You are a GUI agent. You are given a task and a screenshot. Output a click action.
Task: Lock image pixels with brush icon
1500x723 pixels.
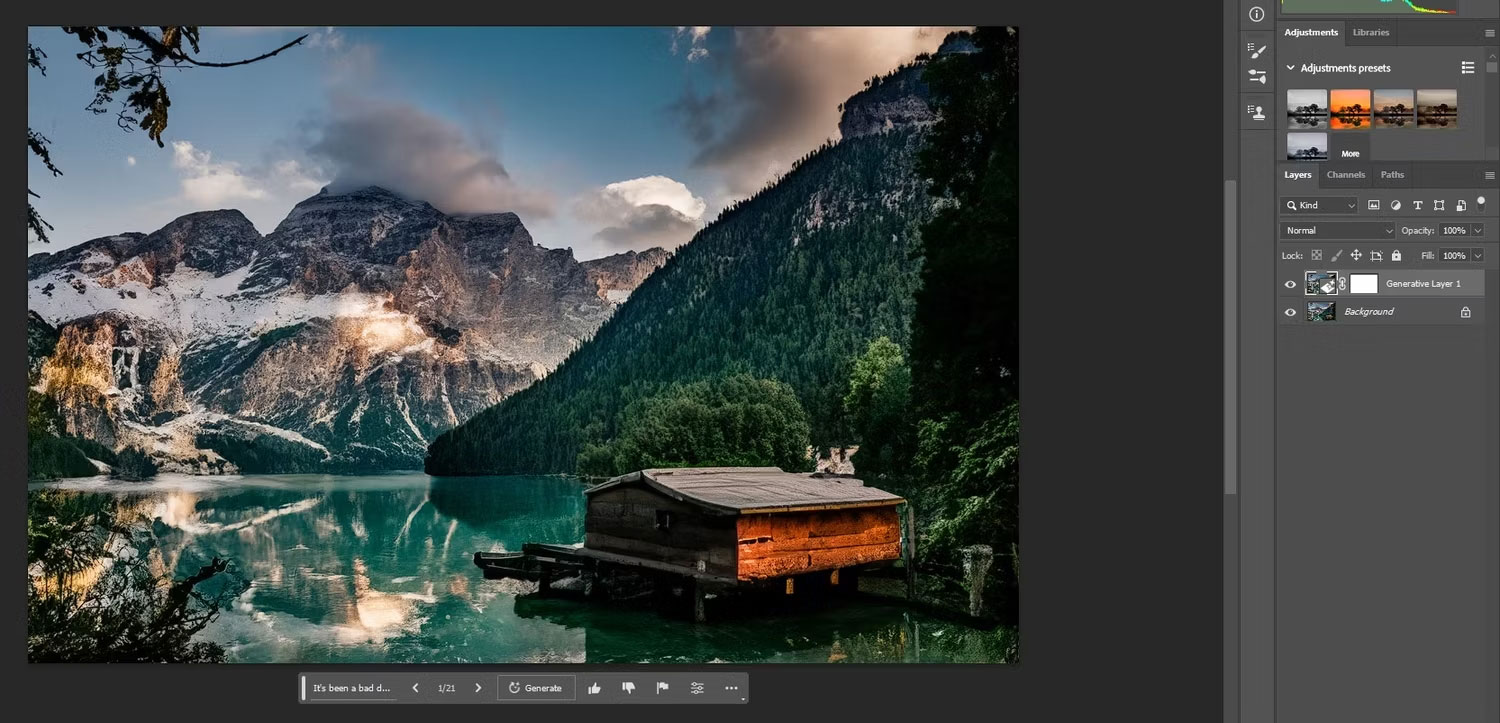tap(1336, 256)
